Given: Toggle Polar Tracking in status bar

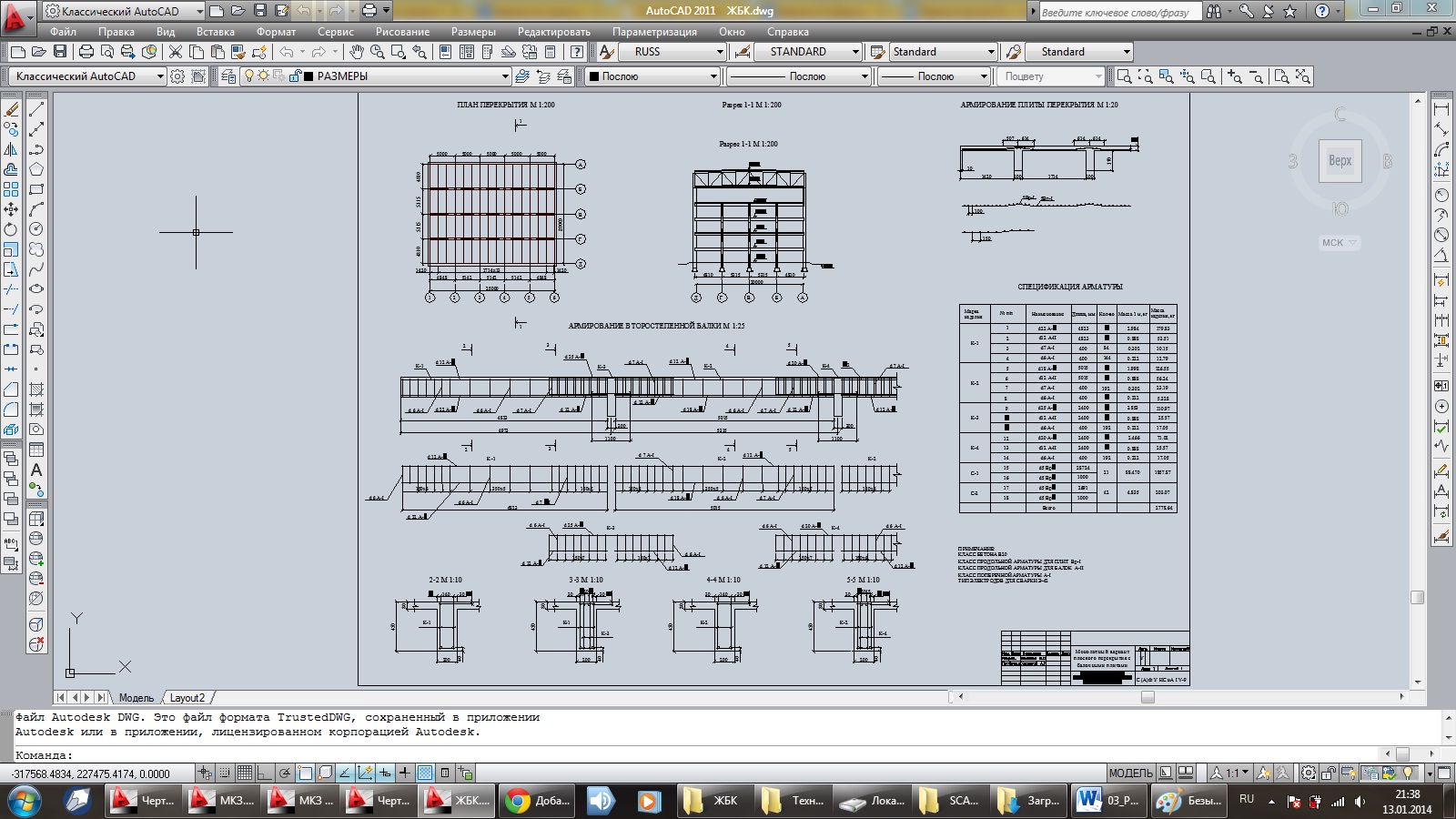Looking at the screenshot, I should (x=285, y=773).
